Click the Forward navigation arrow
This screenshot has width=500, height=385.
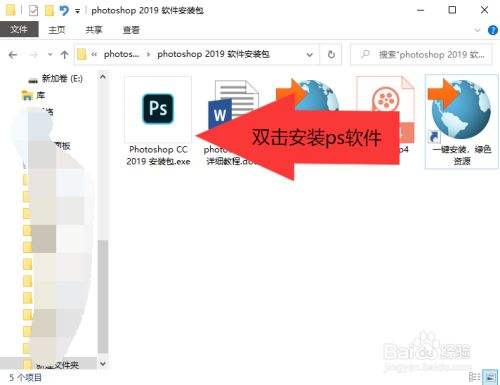click(x=34, y=54)
